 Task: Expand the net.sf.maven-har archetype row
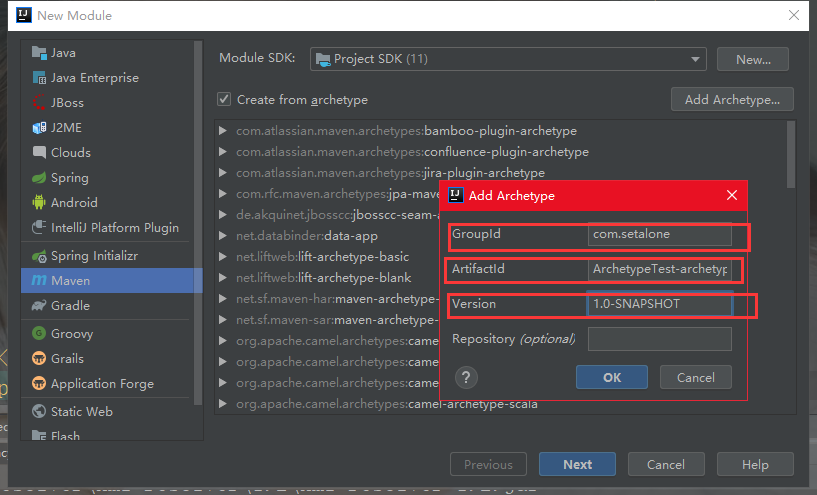tap(223, 299)
